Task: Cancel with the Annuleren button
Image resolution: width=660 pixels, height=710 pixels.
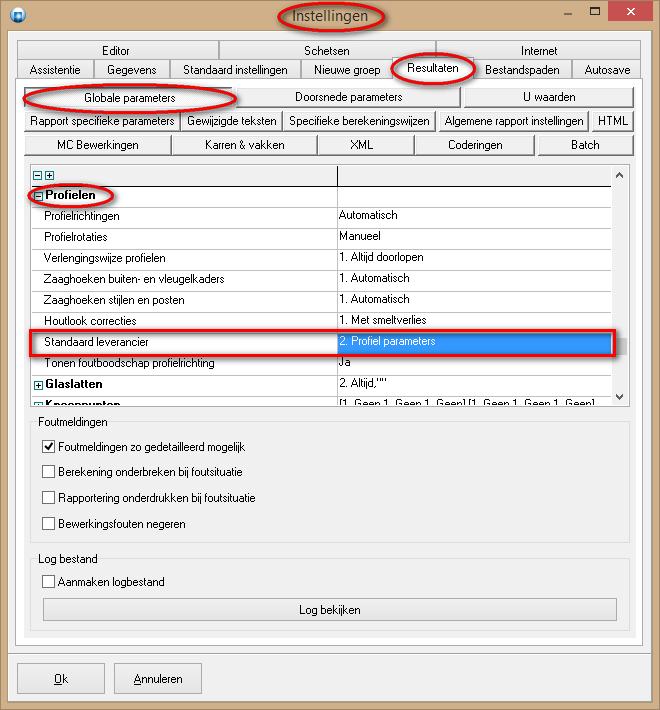Action: (x=158, y=678)
